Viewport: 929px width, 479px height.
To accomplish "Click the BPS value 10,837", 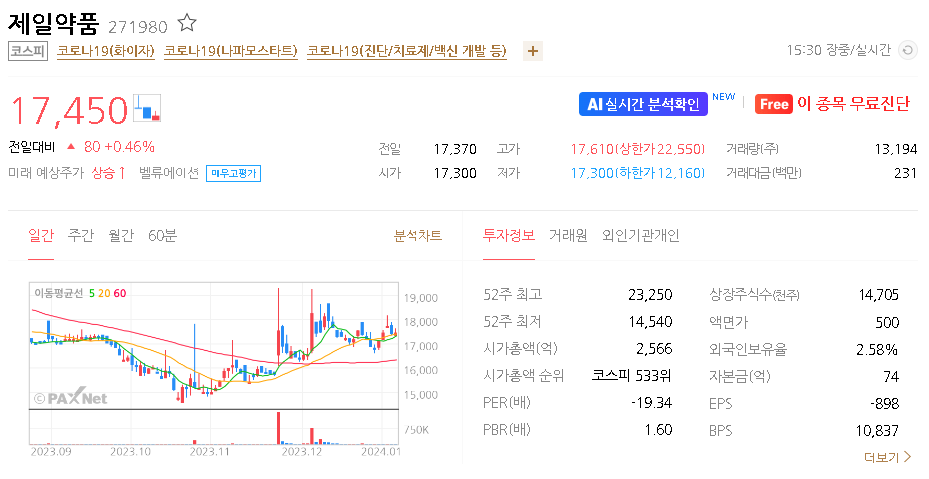I will 877,431.
